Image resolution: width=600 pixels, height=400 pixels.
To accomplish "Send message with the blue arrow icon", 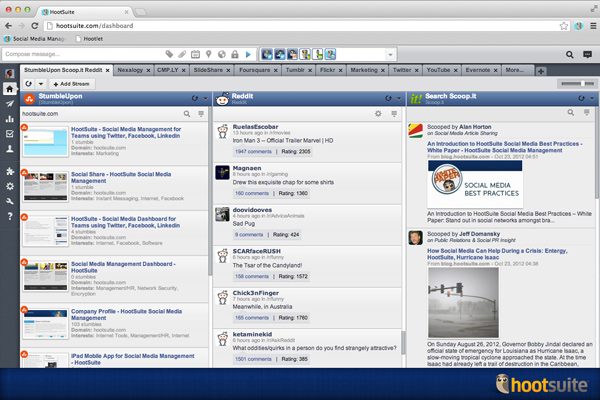I will [248, 54].
